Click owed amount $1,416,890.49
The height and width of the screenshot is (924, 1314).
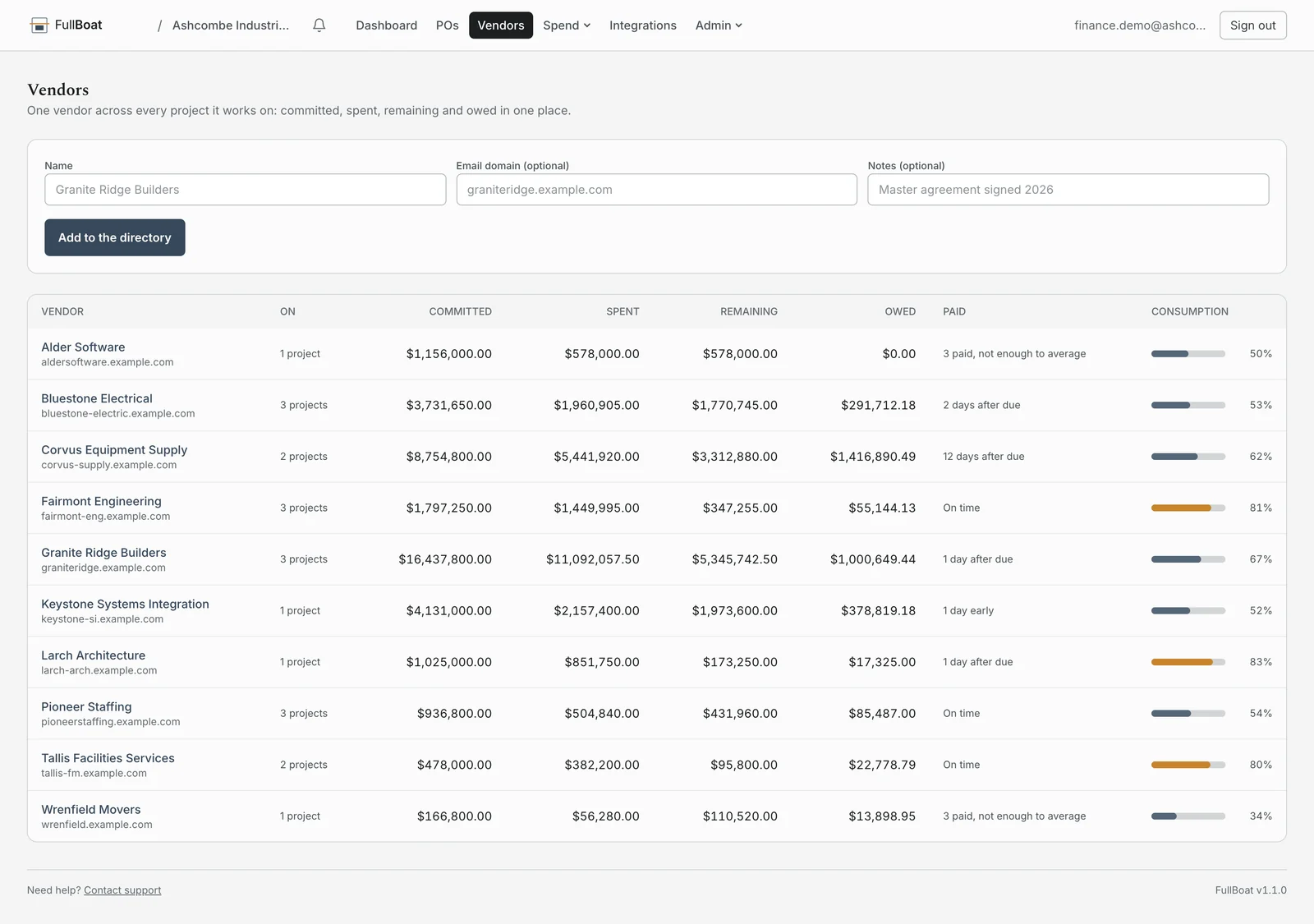[x=873, y=457]
